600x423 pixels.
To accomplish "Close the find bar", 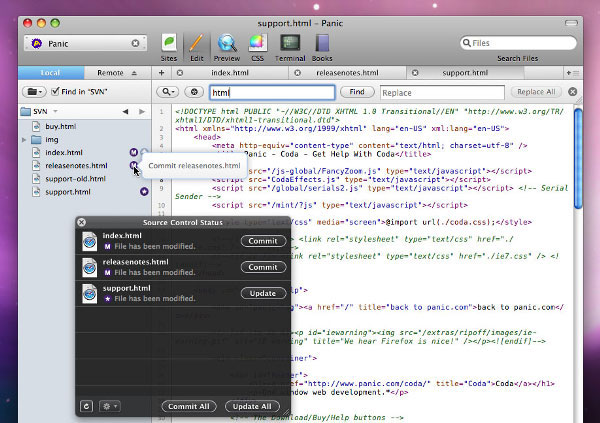I will click(572, 92).
